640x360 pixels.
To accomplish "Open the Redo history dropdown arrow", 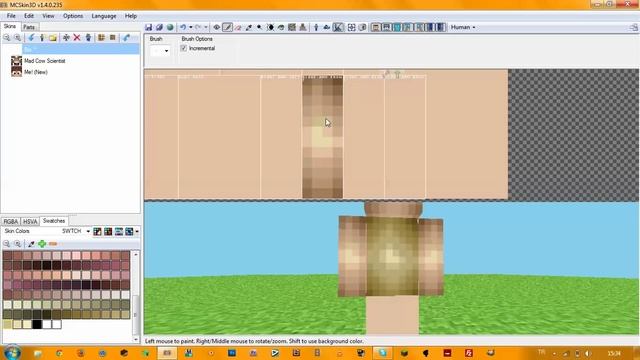I will [206, 27].
